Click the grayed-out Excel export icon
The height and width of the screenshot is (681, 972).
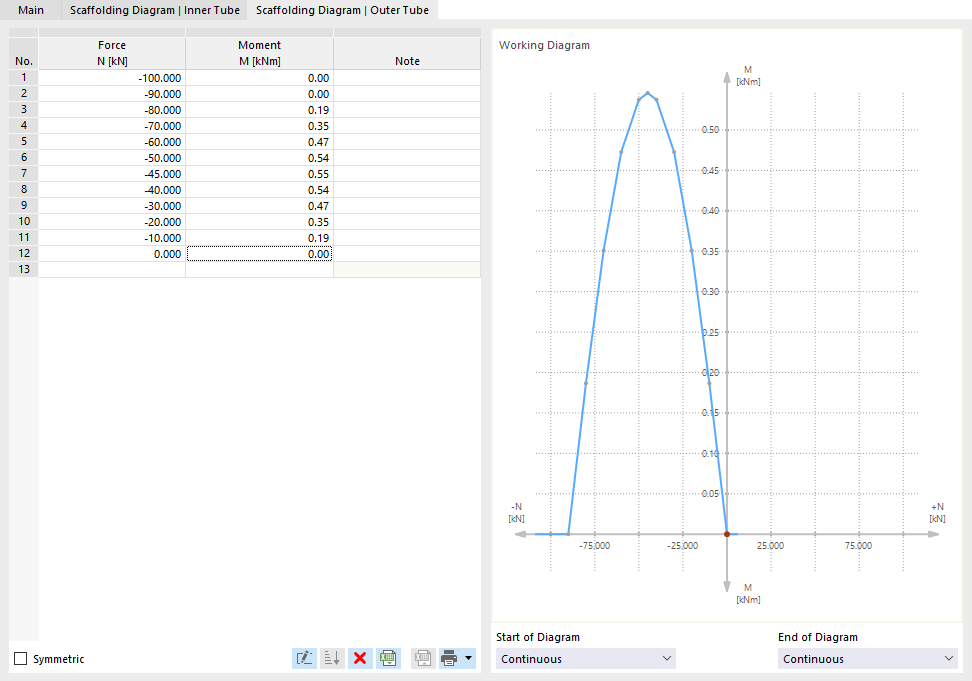[x=423, y=658]
